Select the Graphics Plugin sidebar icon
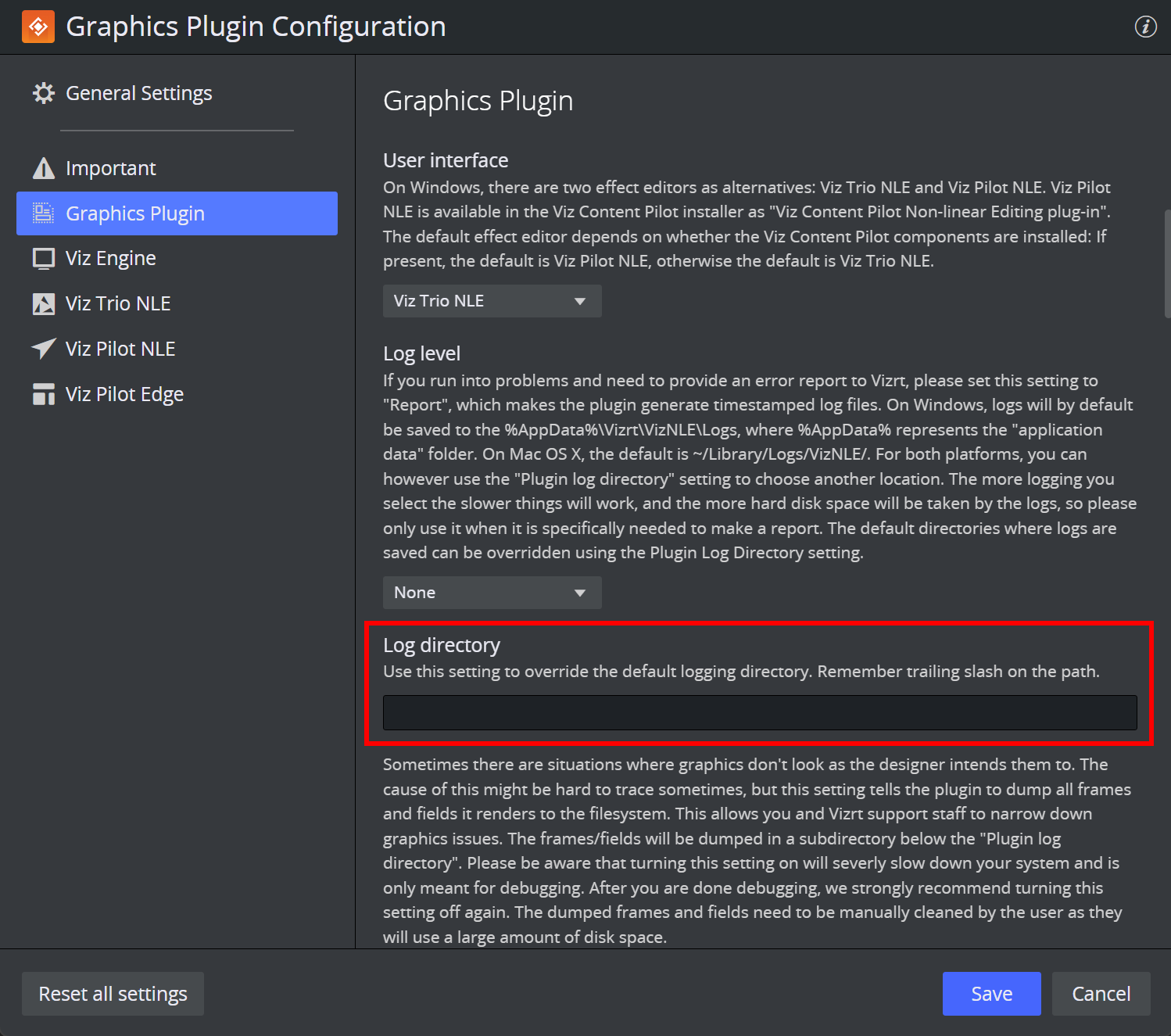Screen dimensions: 1171x1036 pos(43,213)
